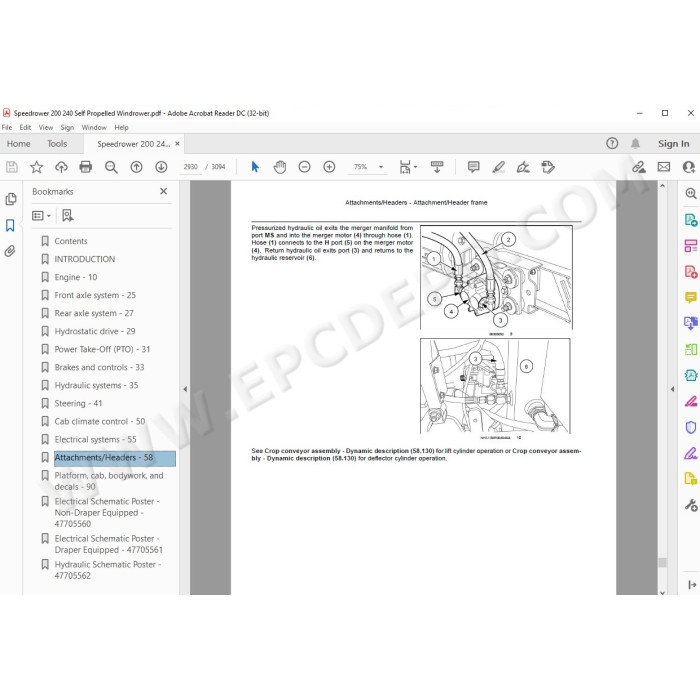The height and width of the screenshot is (700, 700).
Task: Open zoom level dropdown at 75%
Action: (381, 167)
